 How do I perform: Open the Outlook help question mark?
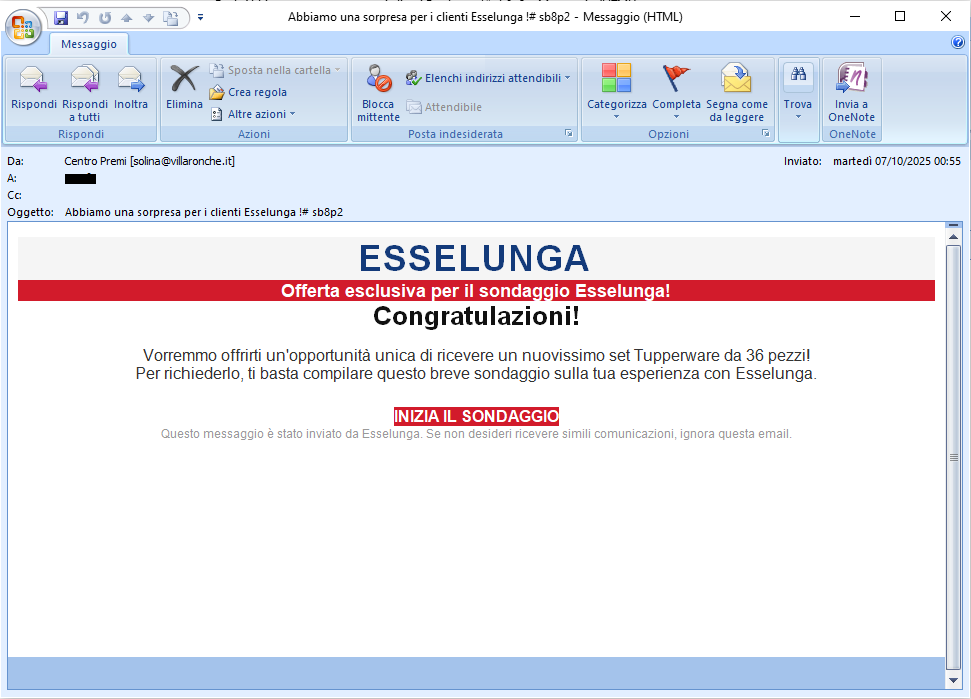pos(957,43)
